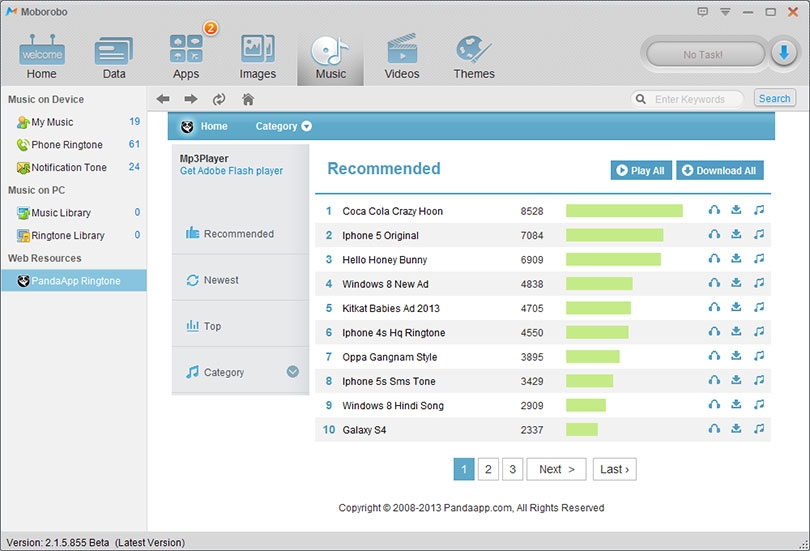The width and height of the screenshot is (810, 551).
Task: Go back with the left arrow
Action: pos(163,99)
